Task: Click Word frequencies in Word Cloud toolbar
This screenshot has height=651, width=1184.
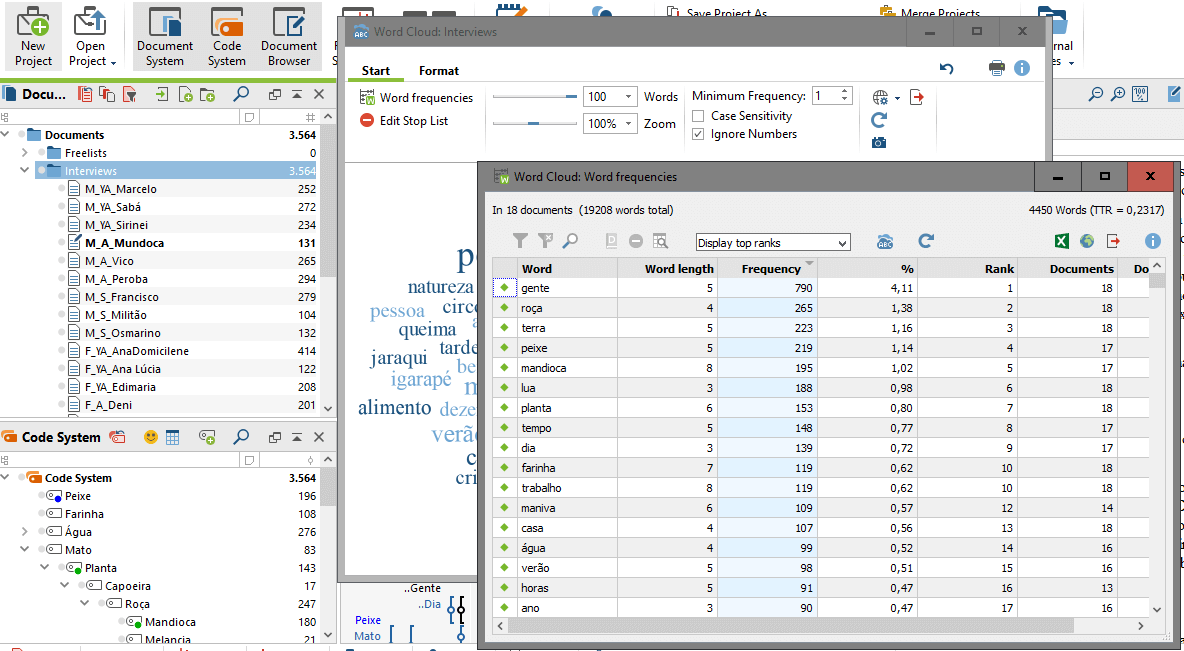Action: 416,97
